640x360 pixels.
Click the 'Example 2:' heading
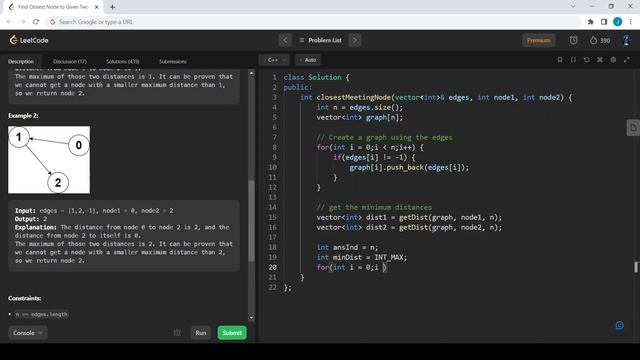(23, 116)
